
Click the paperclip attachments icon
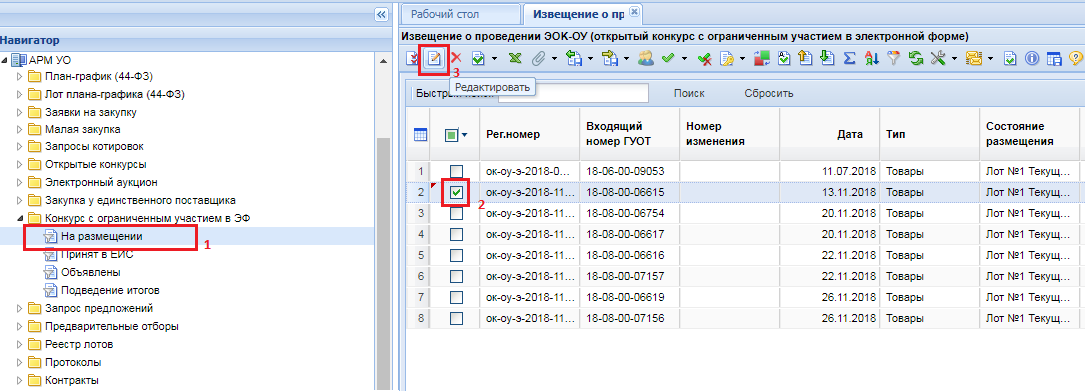coord(538,59)
